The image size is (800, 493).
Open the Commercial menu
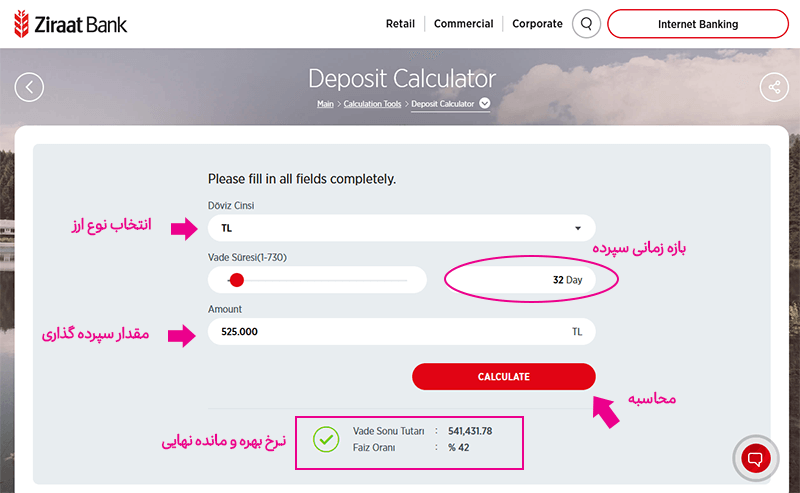point(464,24)
